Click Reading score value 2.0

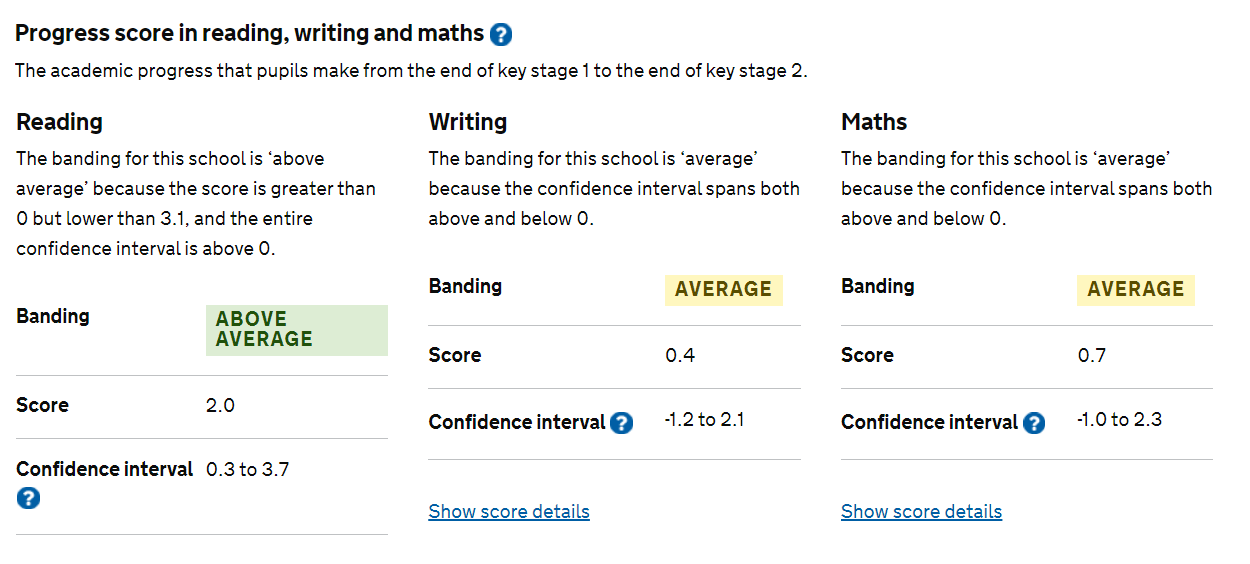(220, 405)
